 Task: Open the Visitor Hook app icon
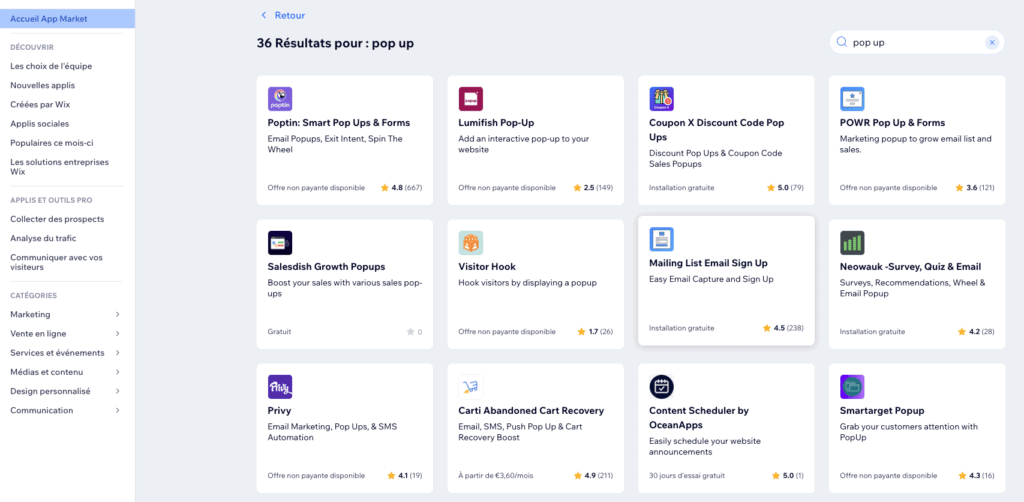471,243
